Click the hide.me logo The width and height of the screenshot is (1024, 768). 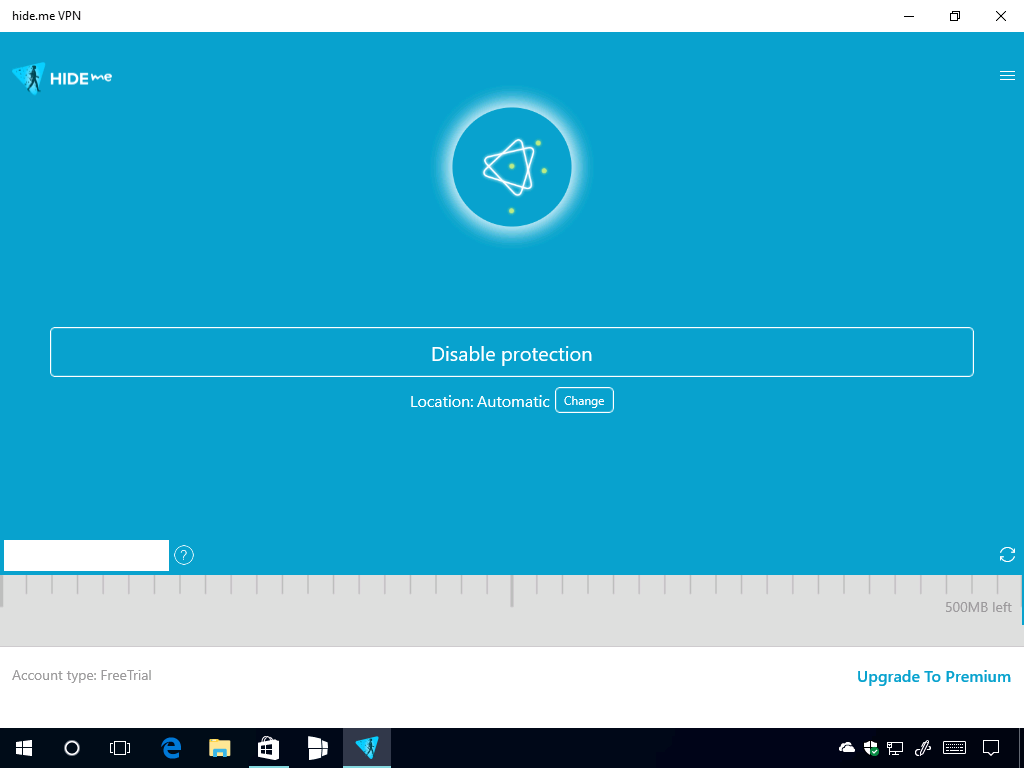[x=62, y=78]
